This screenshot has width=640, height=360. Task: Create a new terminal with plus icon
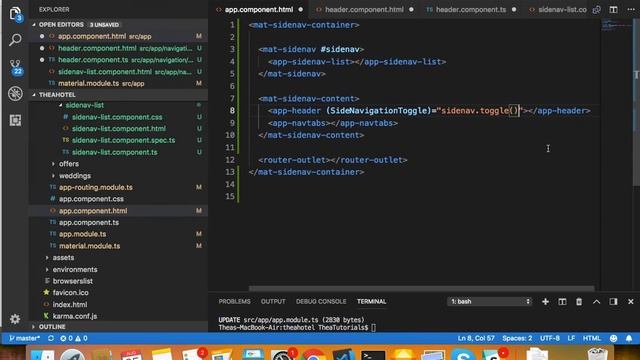point(545,302)
